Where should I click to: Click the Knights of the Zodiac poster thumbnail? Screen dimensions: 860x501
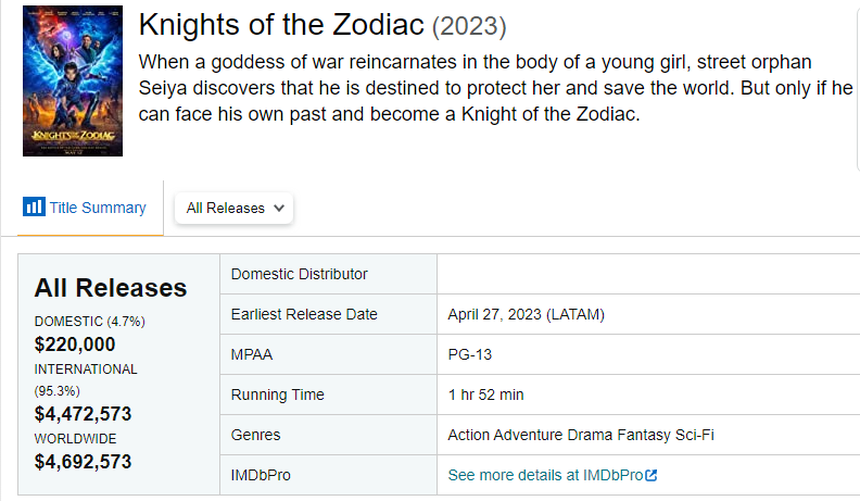point(72,81)
